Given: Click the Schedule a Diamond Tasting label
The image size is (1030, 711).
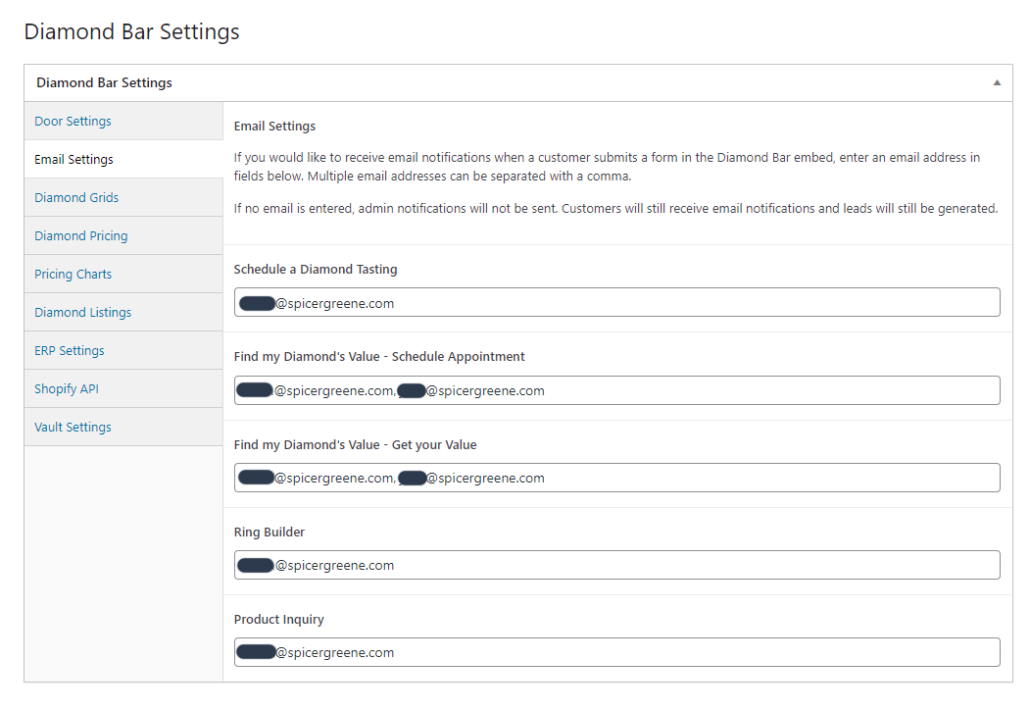Looking at the screenshot, I should [x=315, y=269].
